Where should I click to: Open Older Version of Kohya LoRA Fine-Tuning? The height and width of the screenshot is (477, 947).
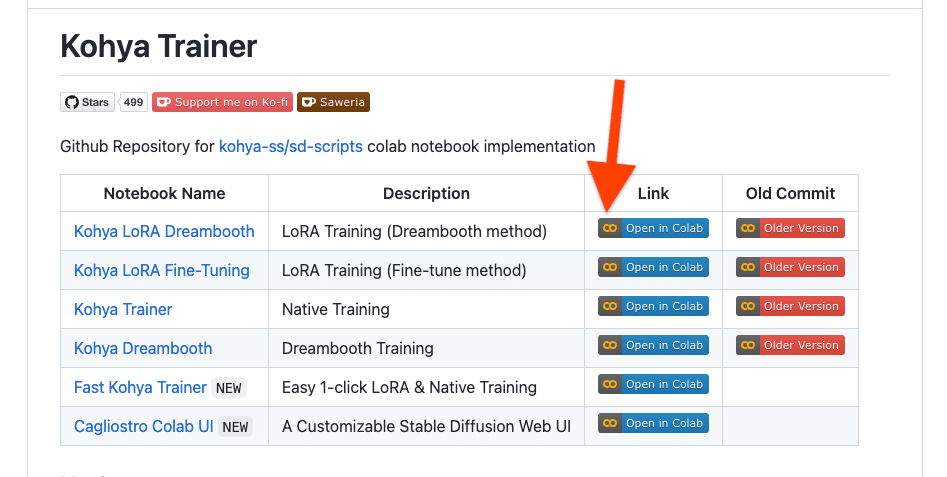pos(790,267)
